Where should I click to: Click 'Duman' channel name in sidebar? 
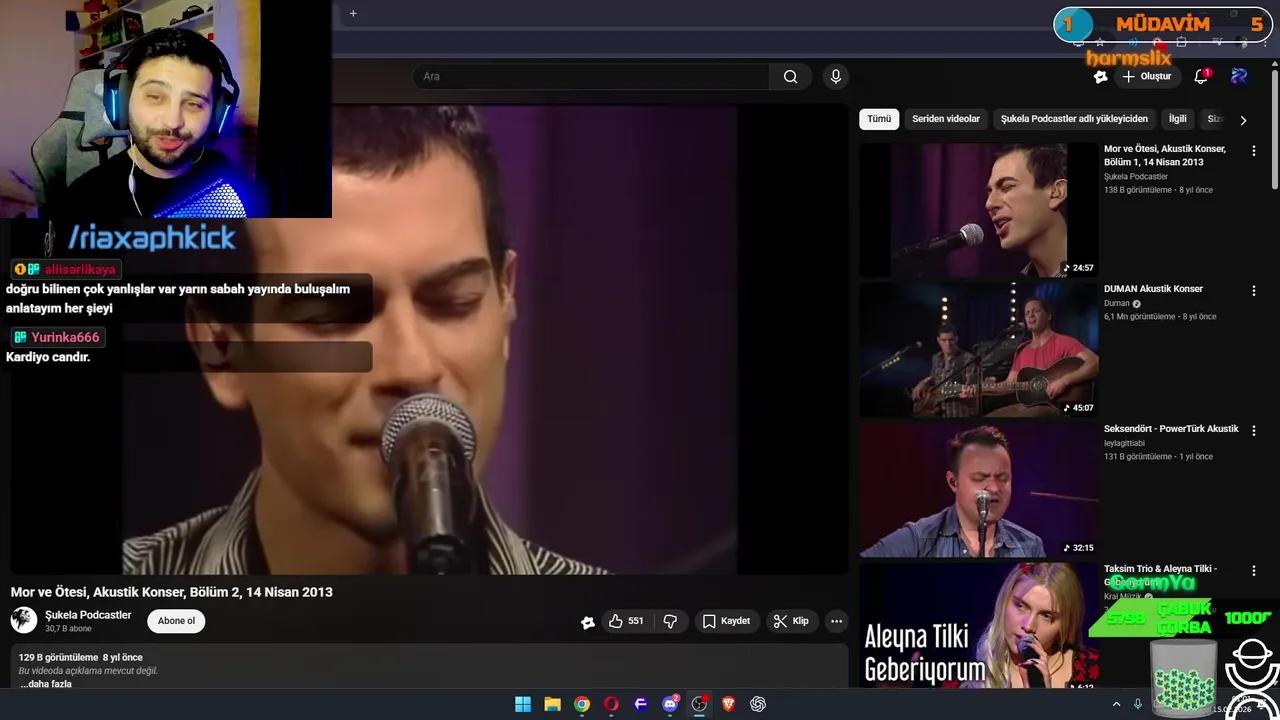coord(1116,303)
